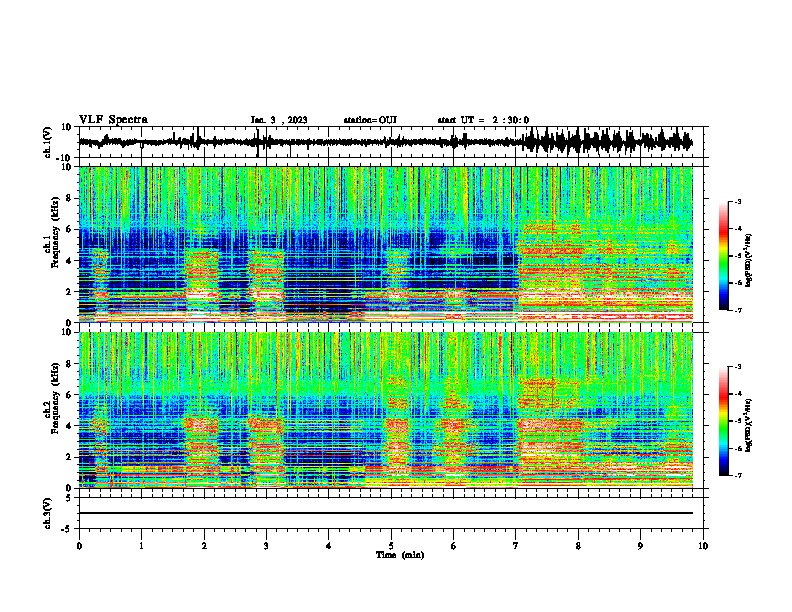Click the "start UT = 2 :30: 0" label
The height and width of the screenshot is (612, 792).
pos(483,120)
